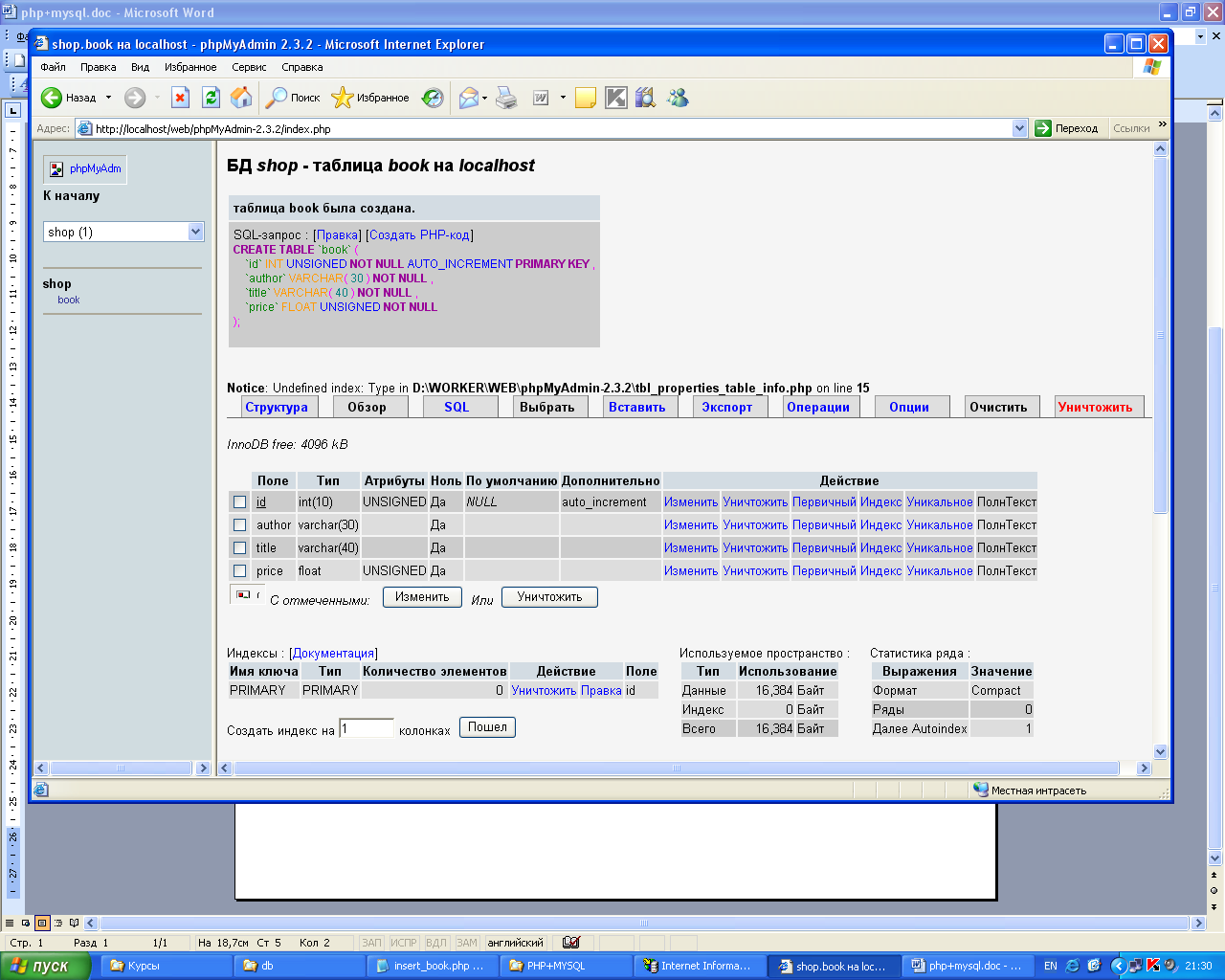
Task: Open the Файл menu
Action: pos(54,67)
